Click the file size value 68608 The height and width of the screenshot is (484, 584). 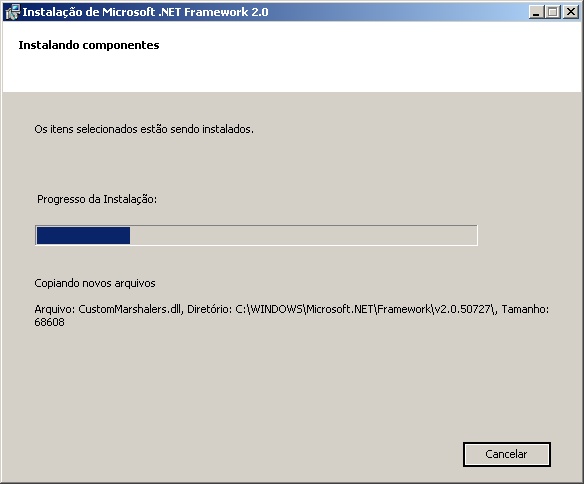[x=49, y=322]
